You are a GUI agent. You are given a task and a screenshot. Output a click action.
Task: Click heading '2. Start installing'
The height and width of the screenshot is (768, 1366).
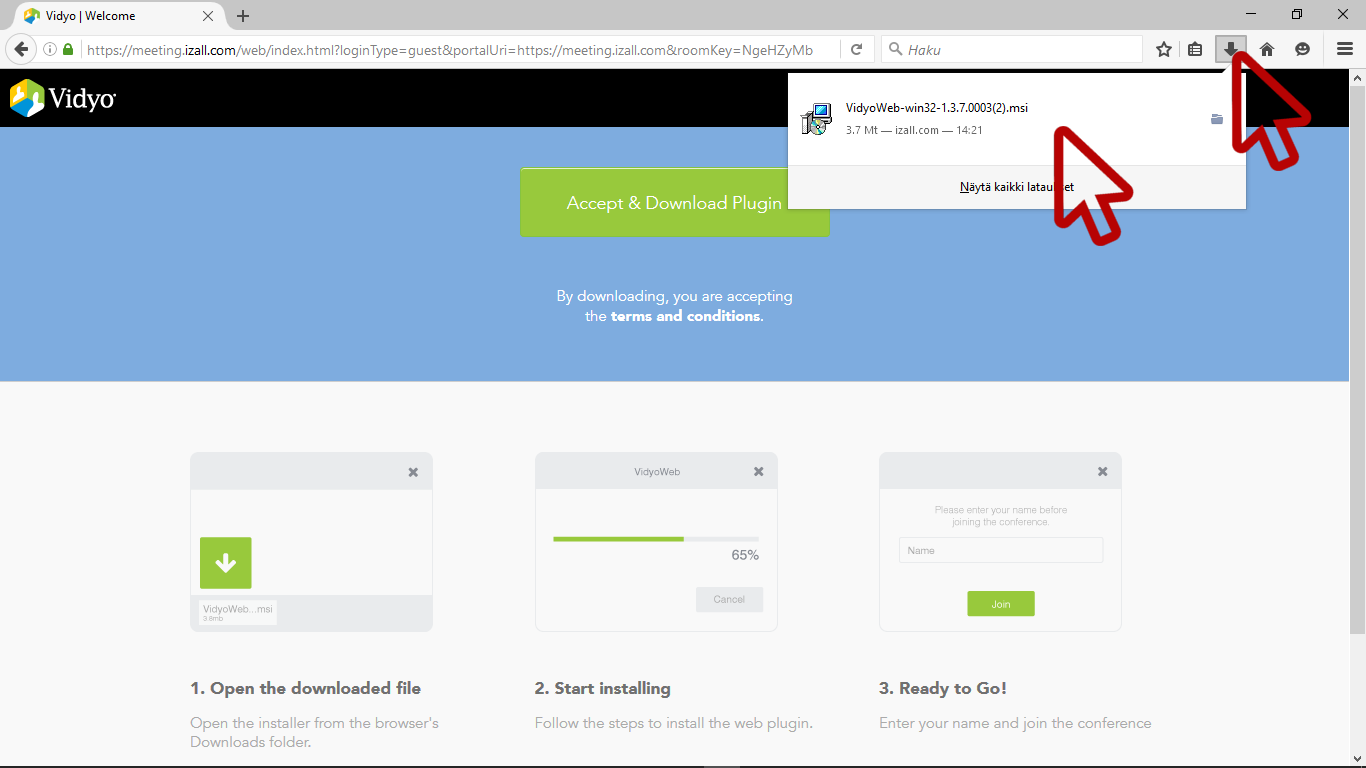[603, 688]
